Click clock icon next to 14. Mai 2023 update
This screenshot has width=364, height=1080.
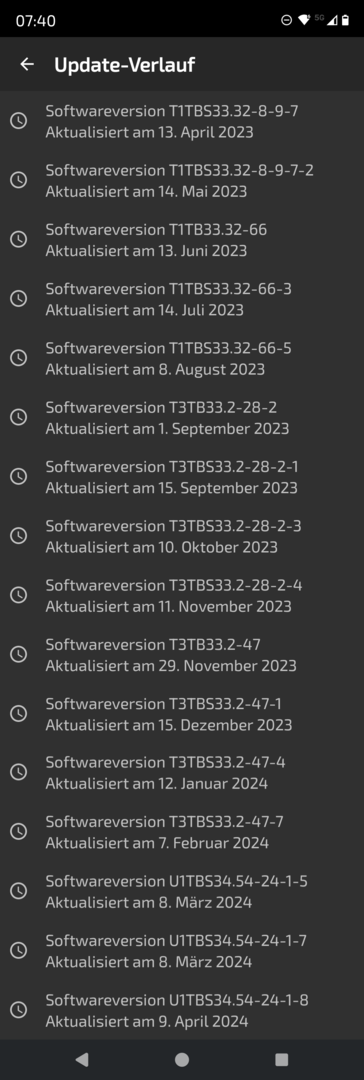(x=19, y=180)
